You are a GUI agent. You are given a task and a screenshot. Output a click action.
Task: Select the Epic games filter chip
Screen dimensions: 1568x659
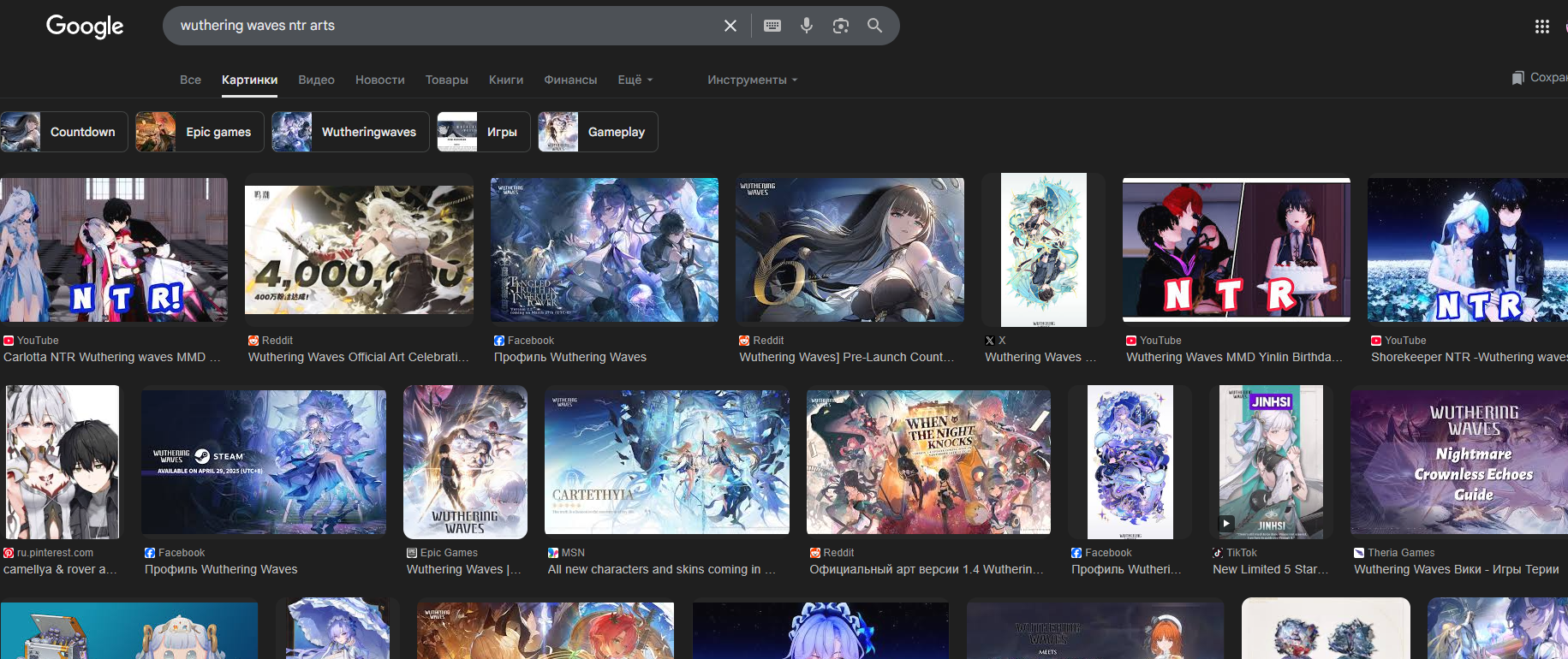[x=200, y=132]
